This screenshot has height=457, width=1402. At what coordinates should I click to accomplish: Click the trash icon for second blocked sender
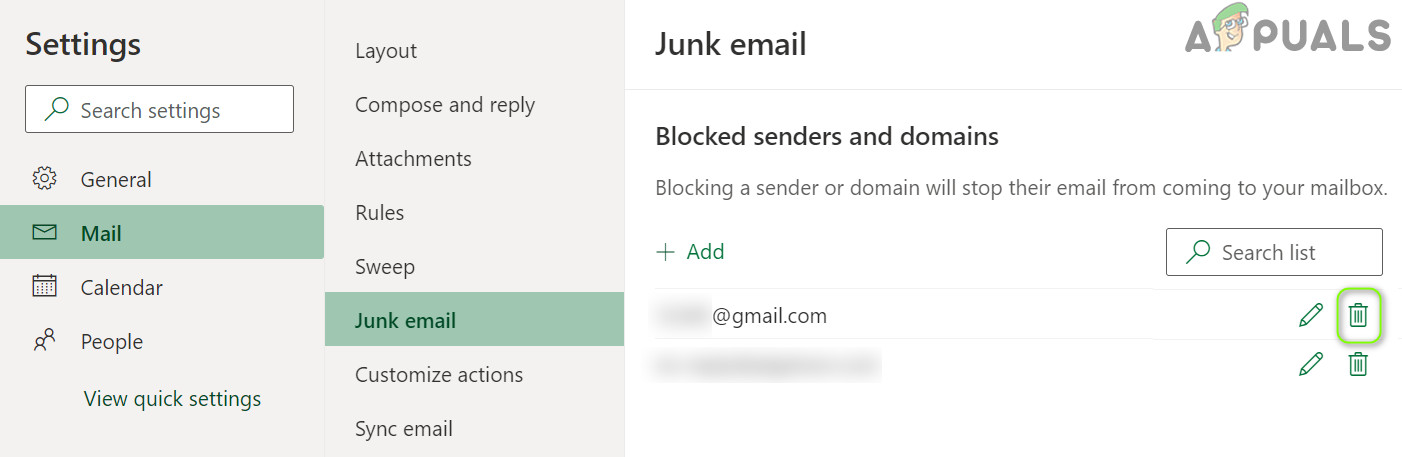(x=1357, y=364)
